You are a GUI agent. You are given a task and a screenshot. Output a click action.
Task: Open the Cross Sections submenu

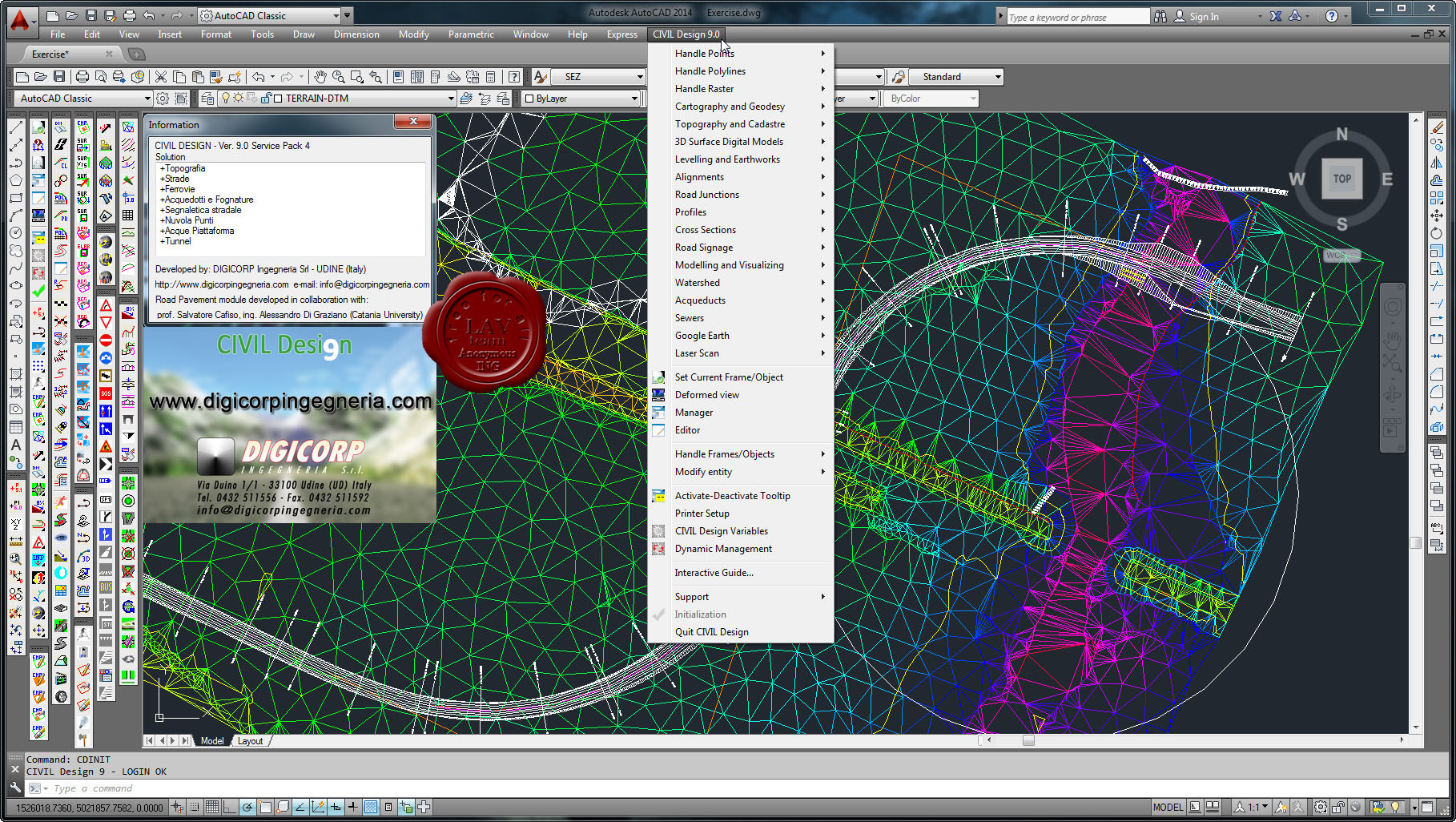pos(741,230)
